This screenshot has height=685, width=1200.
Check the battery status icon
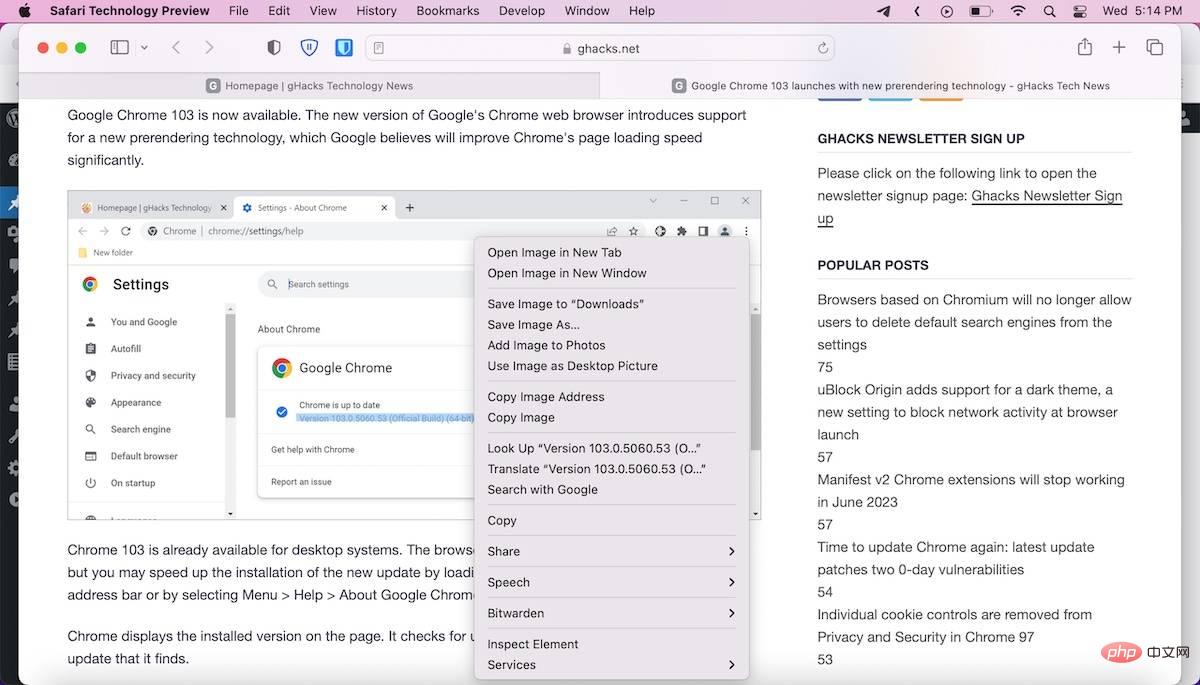[982, 11]
